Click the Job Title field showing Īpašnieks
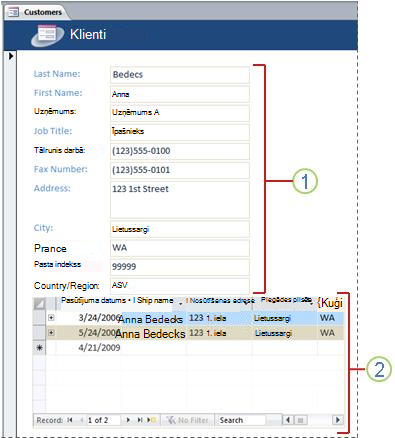The height and width of the screenshot is (438, 395). tap(180, 132)
